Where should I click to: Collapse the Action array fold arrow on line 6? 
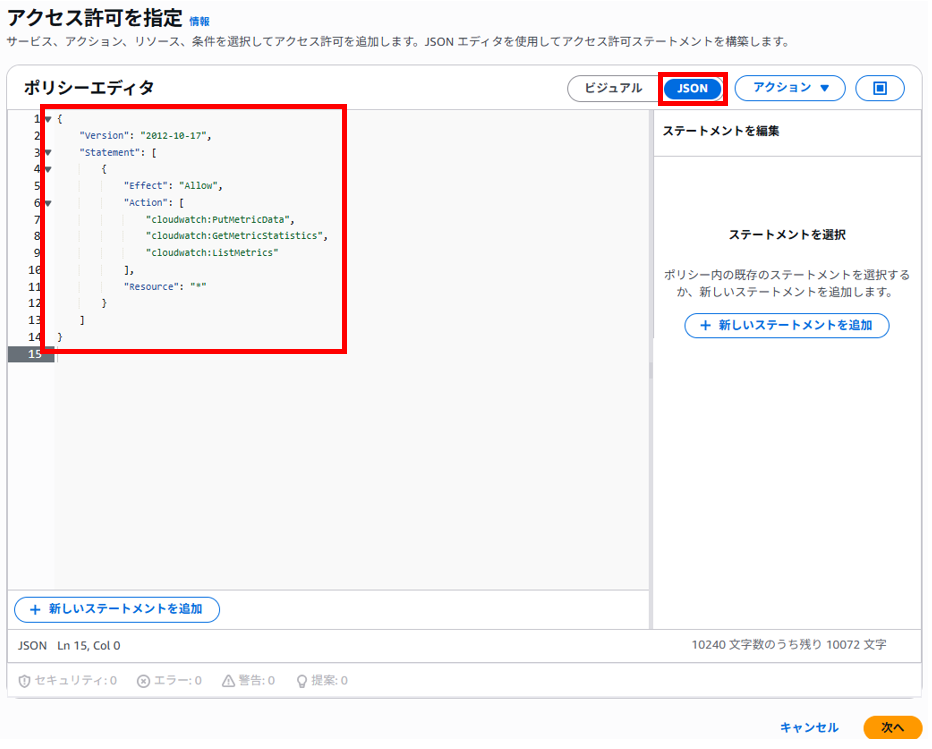pos(48,203)
